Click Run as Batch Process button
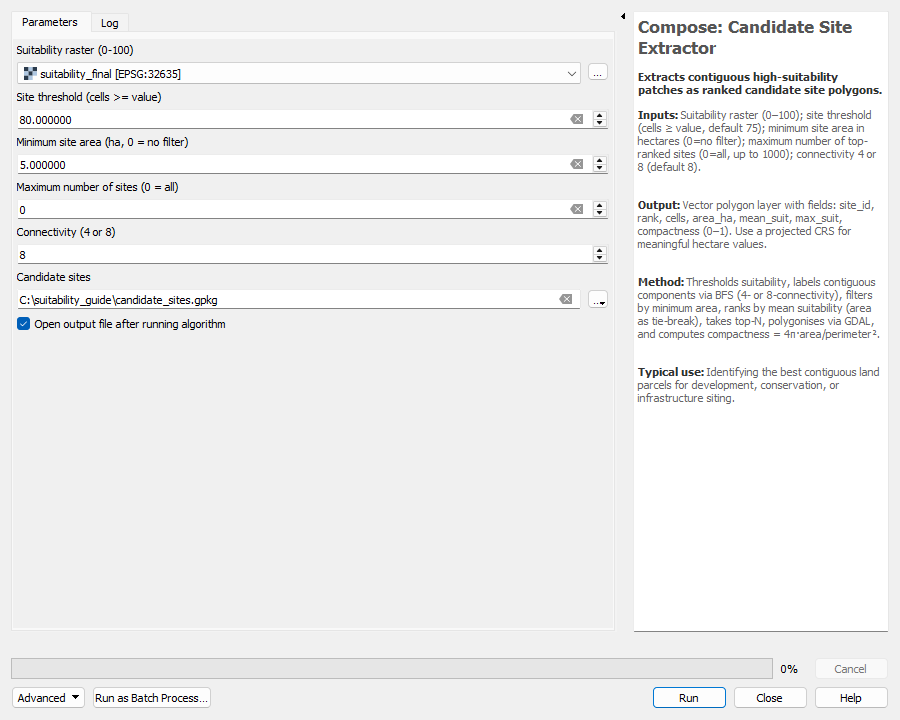900x720 pixels. [152, 698]
